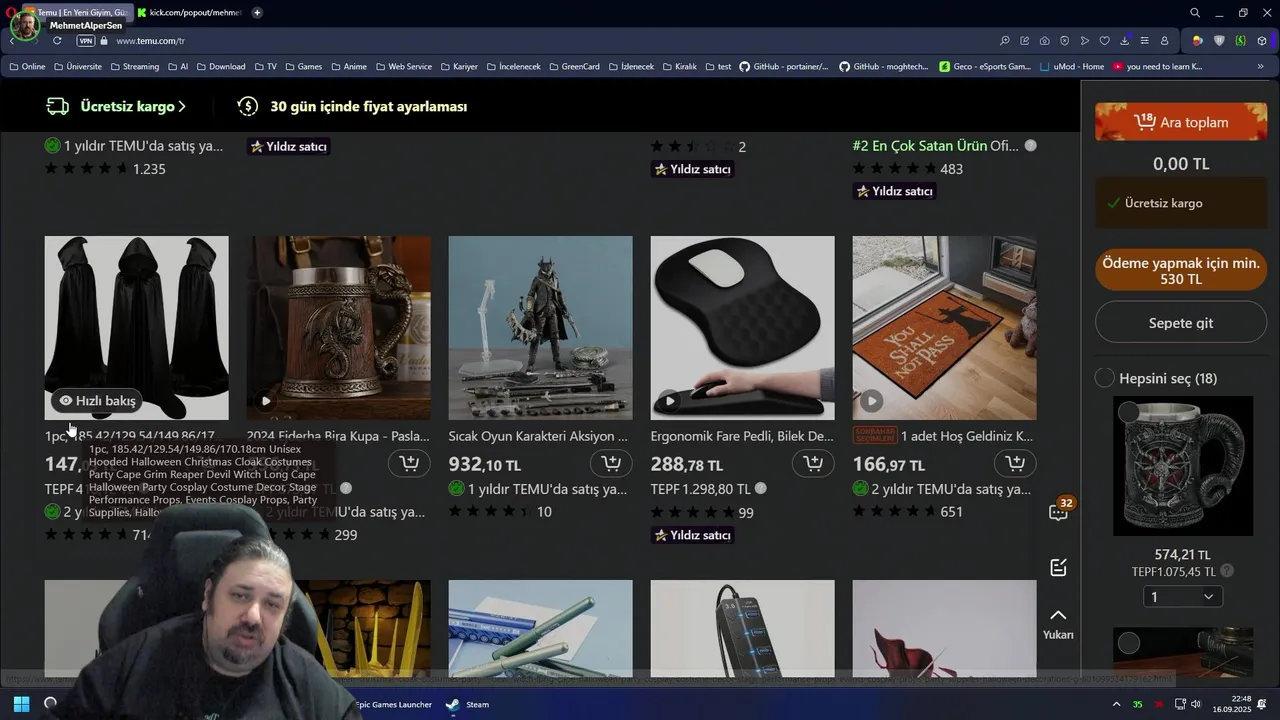Play the beer mug product video
Viewport: 1280px width, 720px height.
click(266, 401)
